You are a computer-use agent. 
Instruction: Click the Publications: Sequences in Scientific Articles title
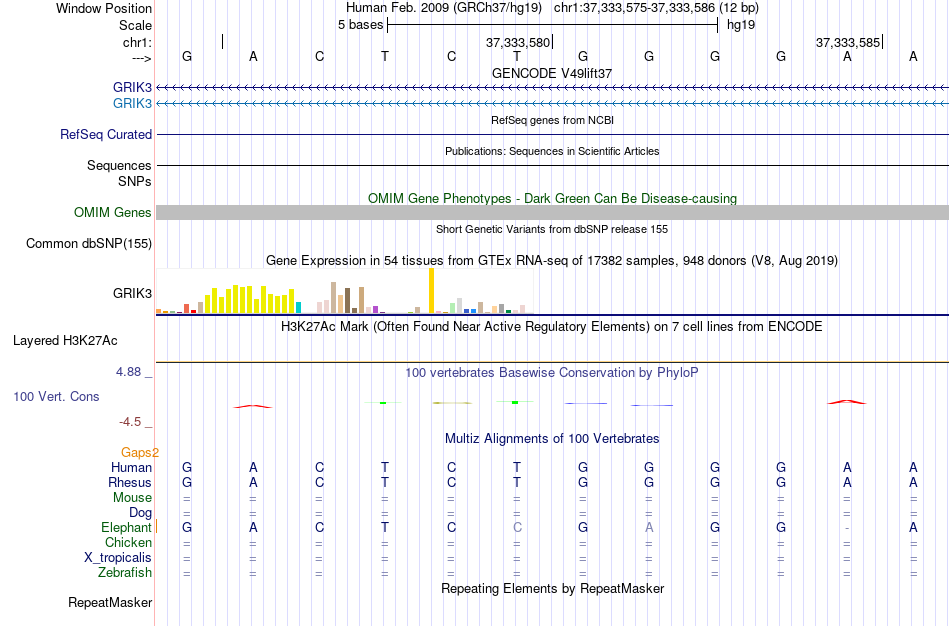552,151
